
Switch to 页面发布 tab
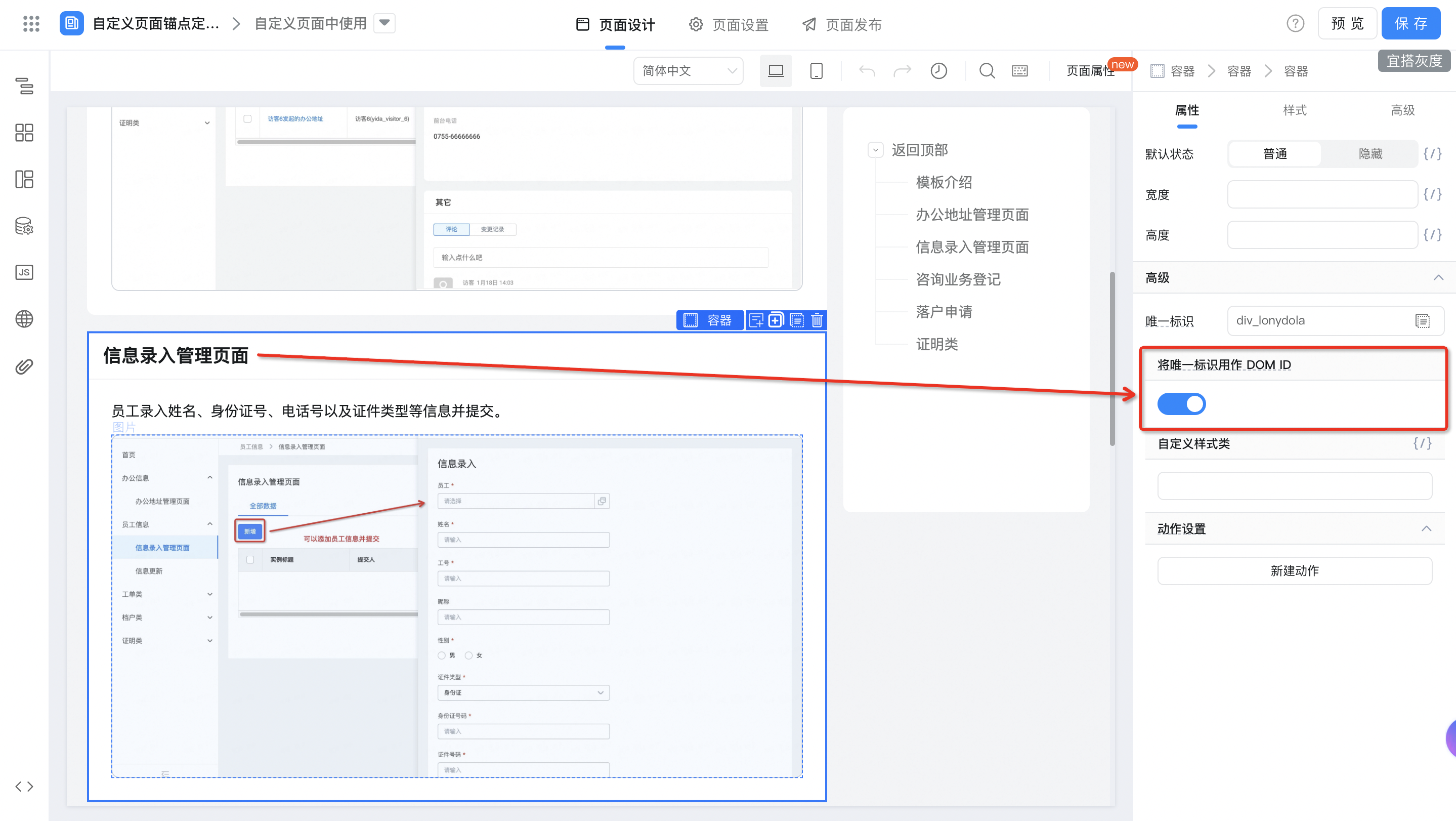[x=842, y=25]
